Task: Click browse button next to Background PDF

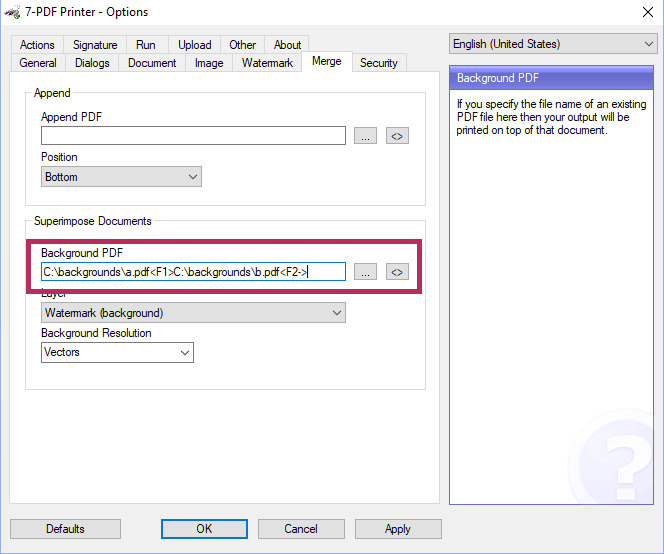Action: point(365,272)
